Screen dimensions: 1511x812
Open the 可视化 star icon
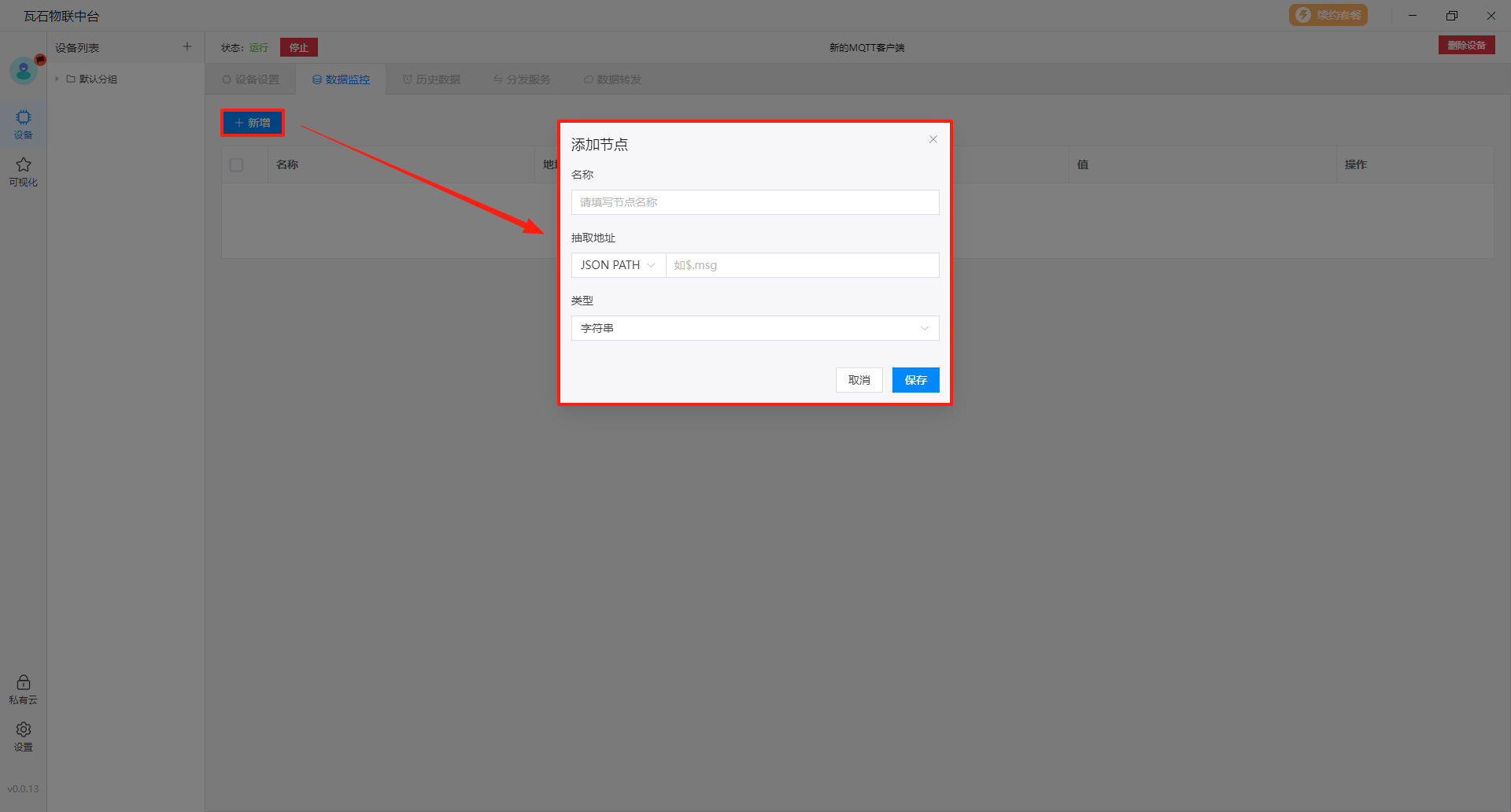coord(24,171)
